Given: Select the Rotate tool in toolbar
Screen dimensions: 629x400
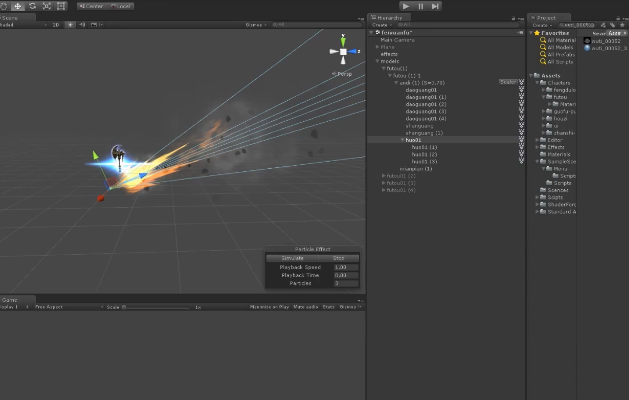Looking at the screenshot, I should pyautogui.click(x=32, y=6).
